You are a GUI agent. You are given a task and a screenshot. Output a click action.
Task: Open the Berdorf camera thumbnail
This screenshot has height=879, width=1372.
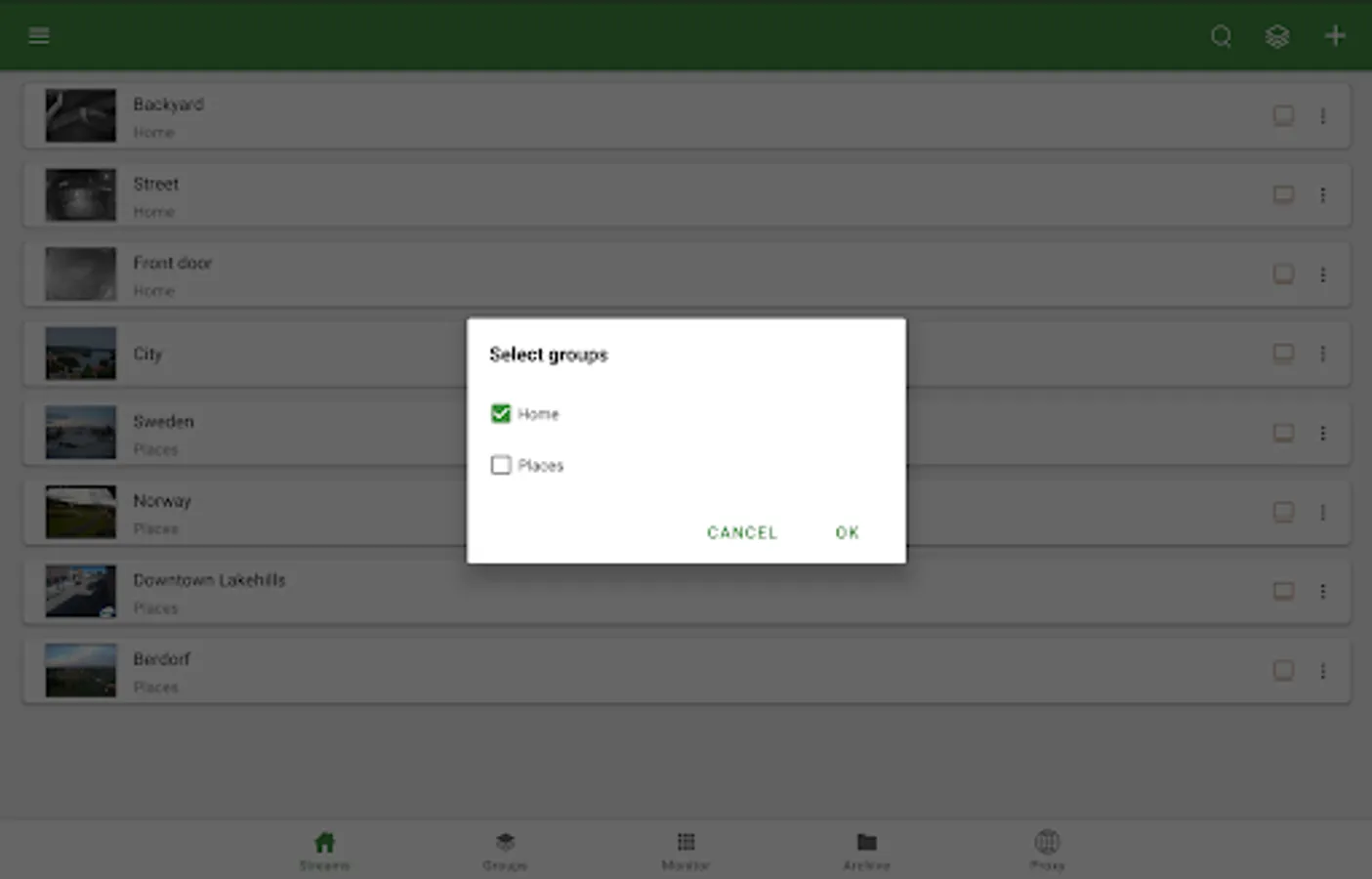tap(80, 671)
